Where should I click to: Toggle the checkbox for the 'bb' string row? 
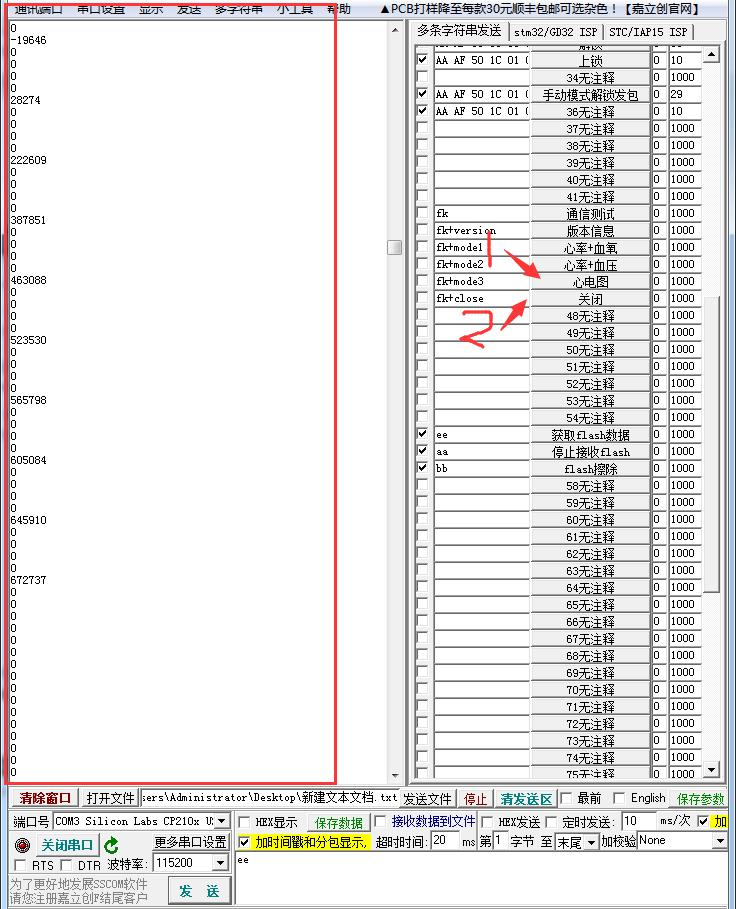coord(422,467)
